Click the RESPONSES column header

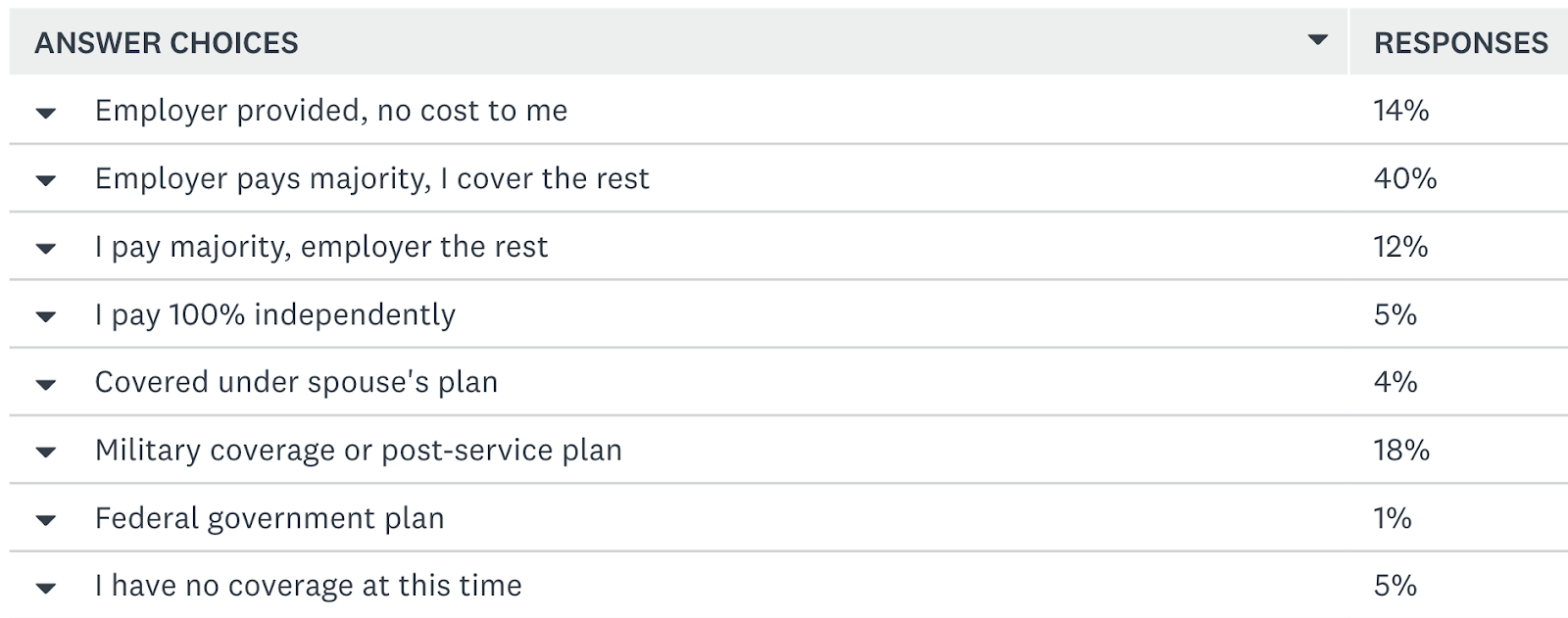(1461, 43)
